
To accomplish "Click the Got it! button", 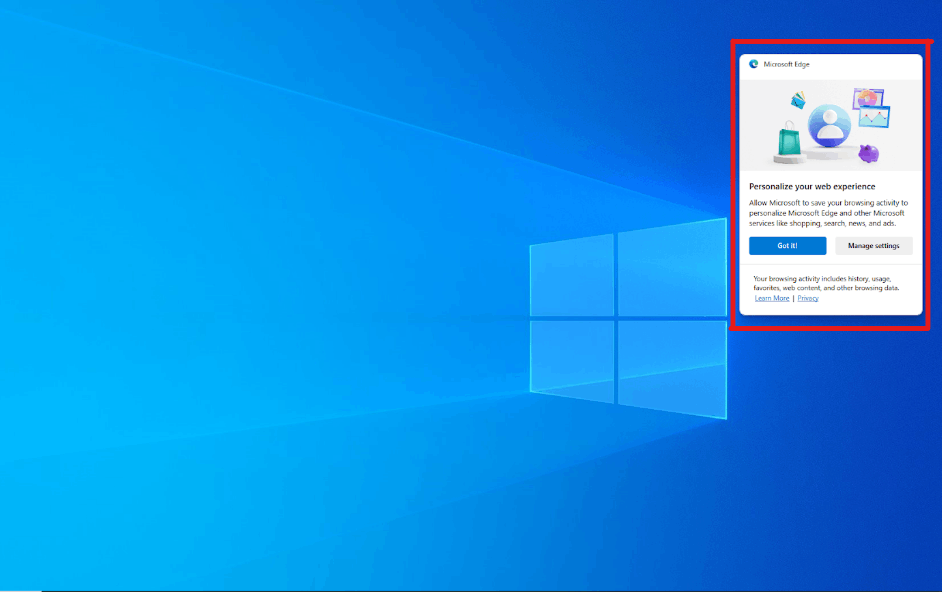I will click(x=787, y=246).
